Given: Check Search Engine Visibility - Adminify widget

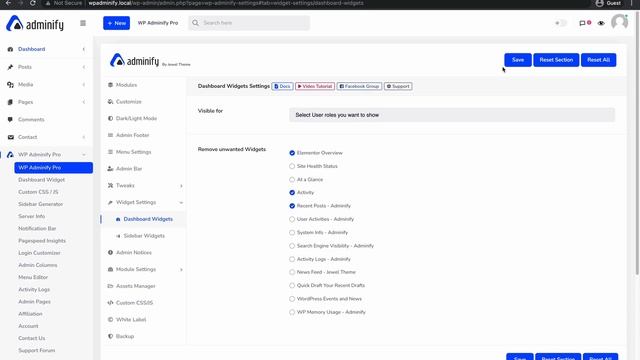Looking at the screenshot, I should tap(292, 246).
